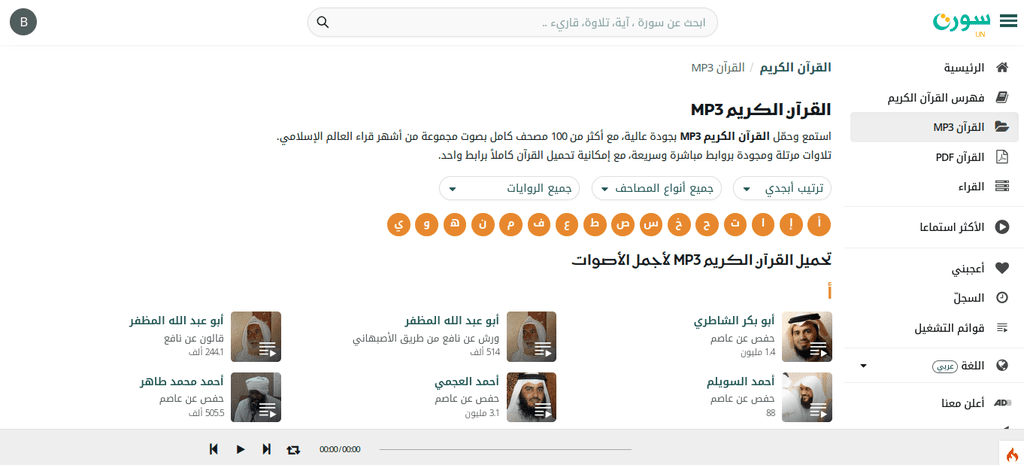
Task: Select القرآن MP3 in the sidebar
Action: coord(934,127)
